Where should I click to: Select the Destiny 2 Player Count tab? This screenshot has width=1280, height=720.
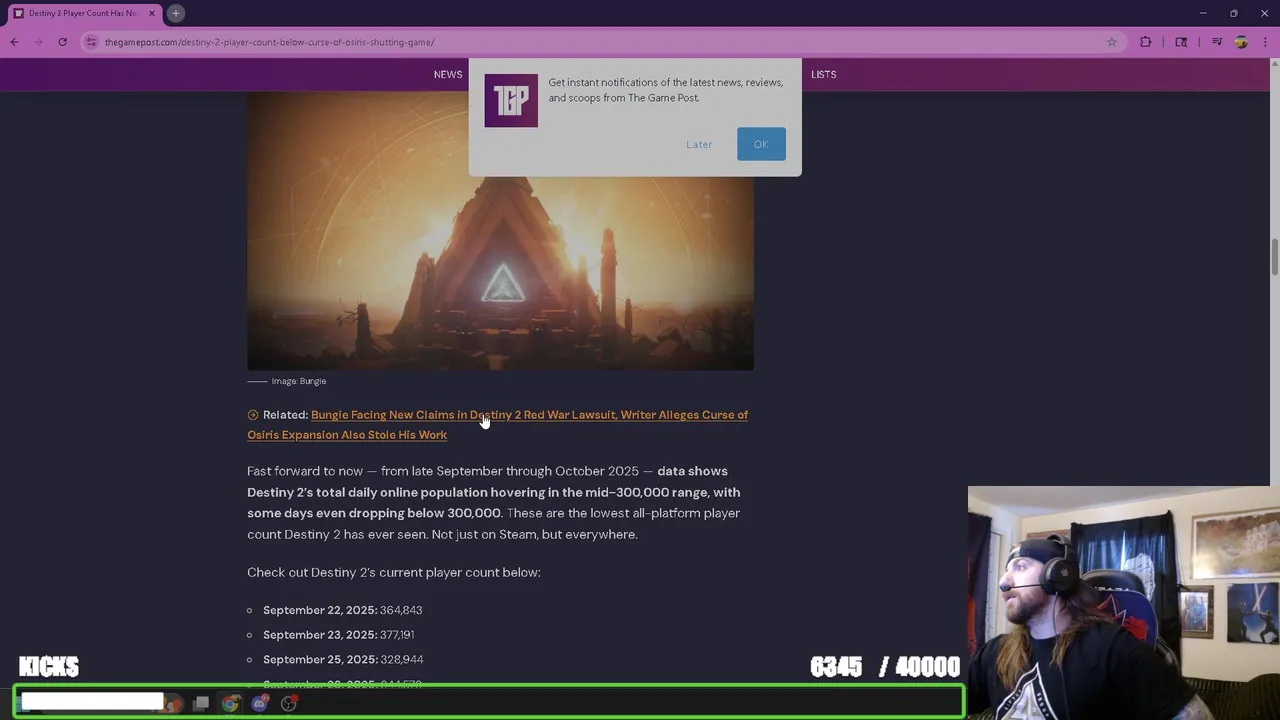click(84, 13)
